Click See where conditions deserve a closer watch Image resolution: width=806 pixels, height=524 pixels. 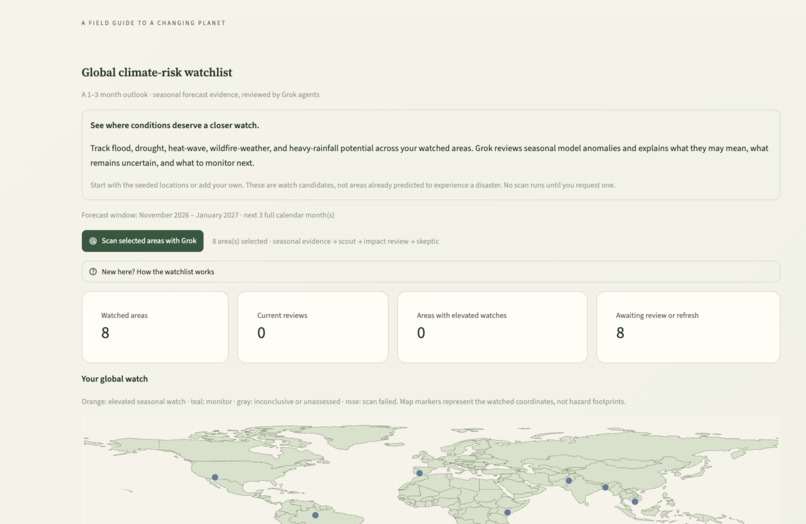click(x=175, y=125)
